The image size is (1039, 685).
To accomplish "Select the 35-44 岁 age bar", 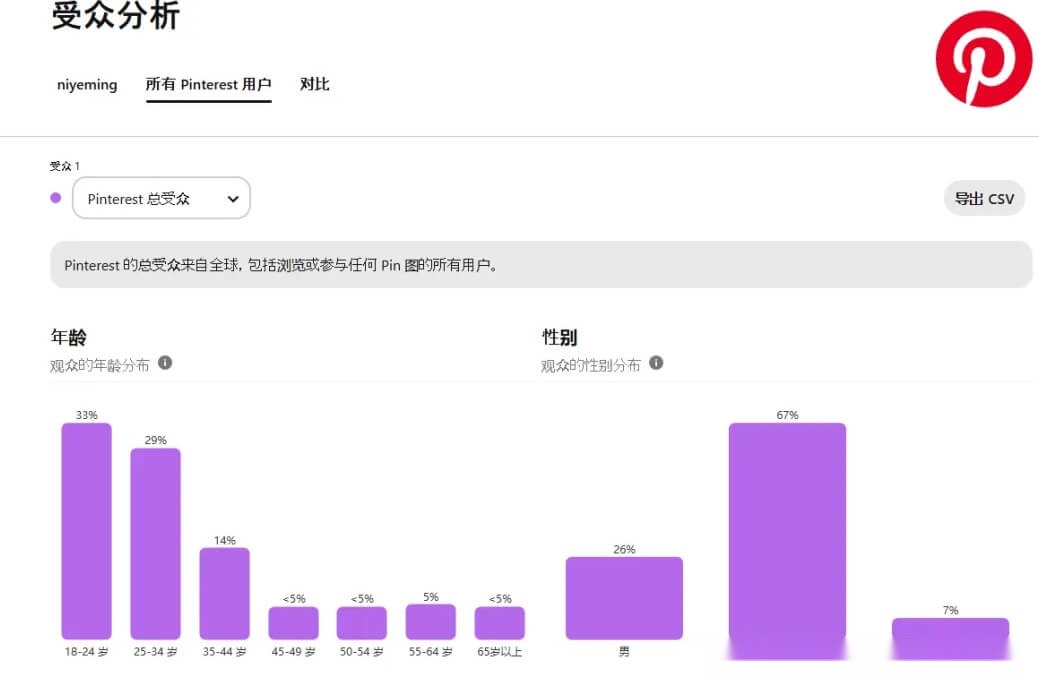I will click(225, 594).
